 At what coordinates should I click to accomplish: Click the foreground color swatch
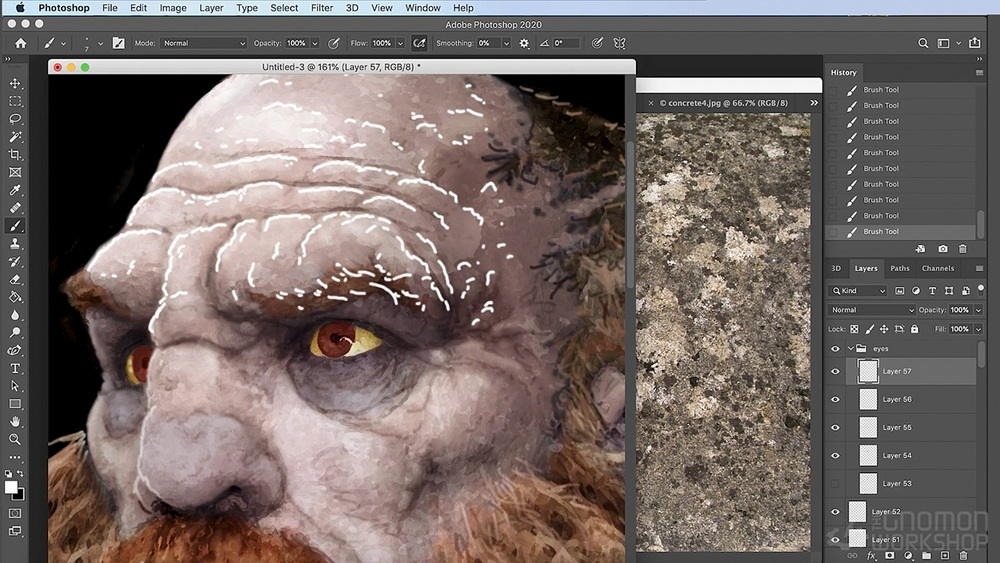click(x=11, y=487)
